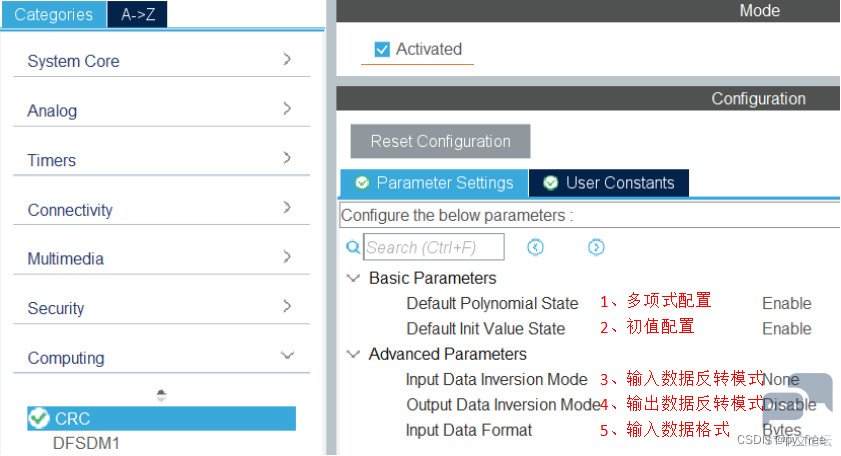Expand the System Core category

[x=161, y=61]
